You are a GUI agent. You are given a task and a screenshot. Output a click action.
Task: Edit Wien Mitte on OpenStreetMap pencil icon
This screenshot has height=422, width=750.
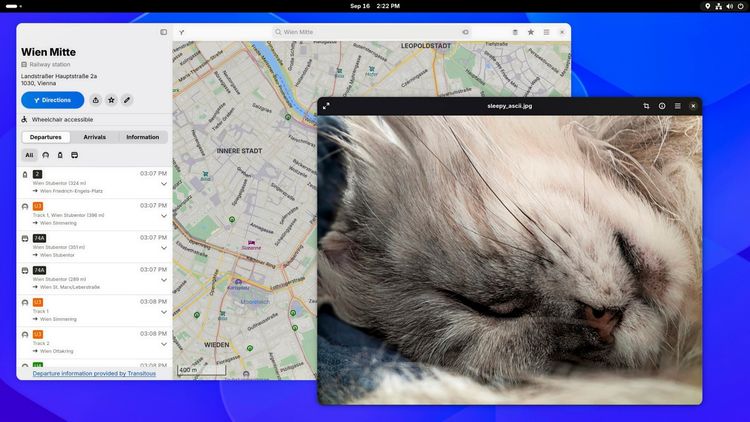[127, 100]
